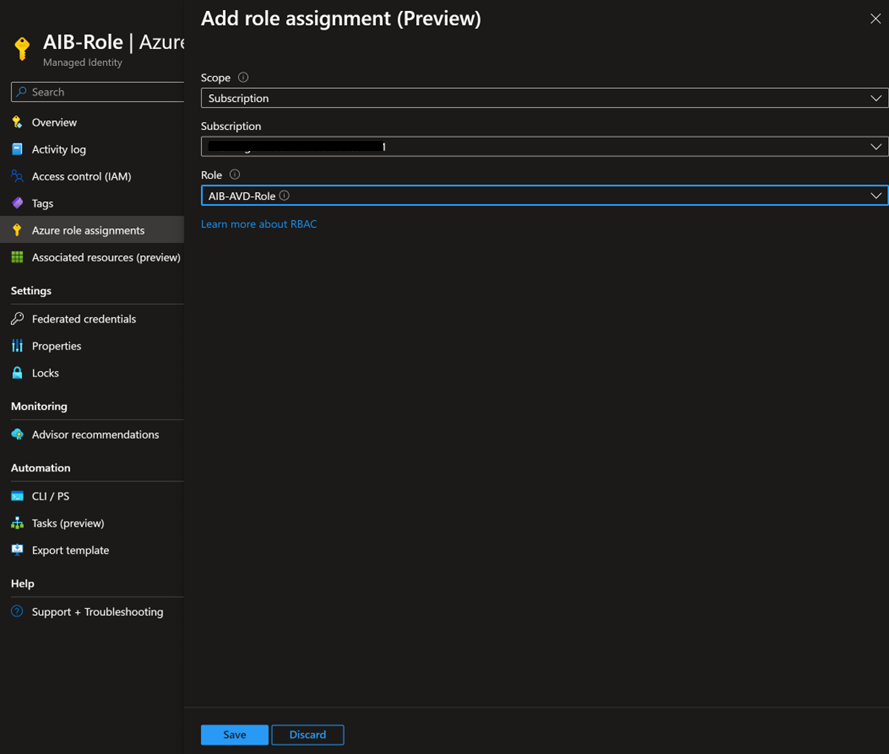Click the Advisor recommendations cloud icon
Image resolution: width=889 pixels, height=754 pixels.
(x=17, y=434)
